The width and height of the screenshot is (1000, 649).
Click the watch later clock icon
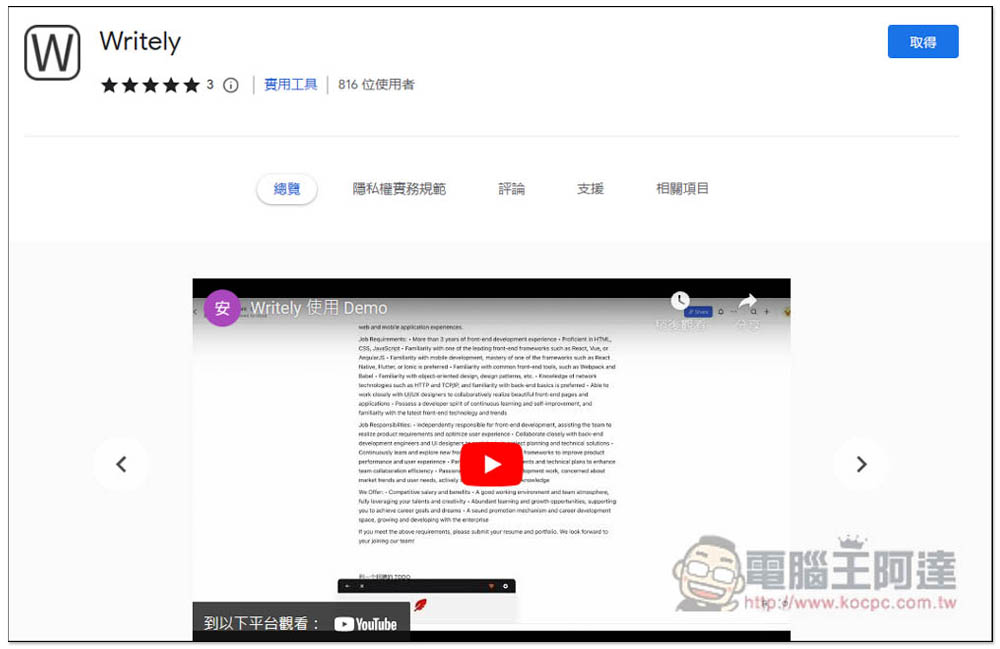[680, 300]
